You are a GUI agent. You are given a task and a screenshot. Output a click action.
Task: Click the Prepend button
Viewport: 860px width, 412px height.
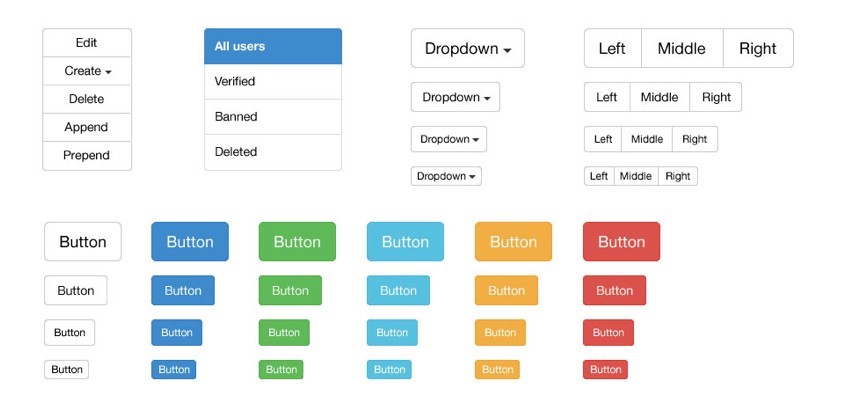pyautogui.click(x=87, y=155)
